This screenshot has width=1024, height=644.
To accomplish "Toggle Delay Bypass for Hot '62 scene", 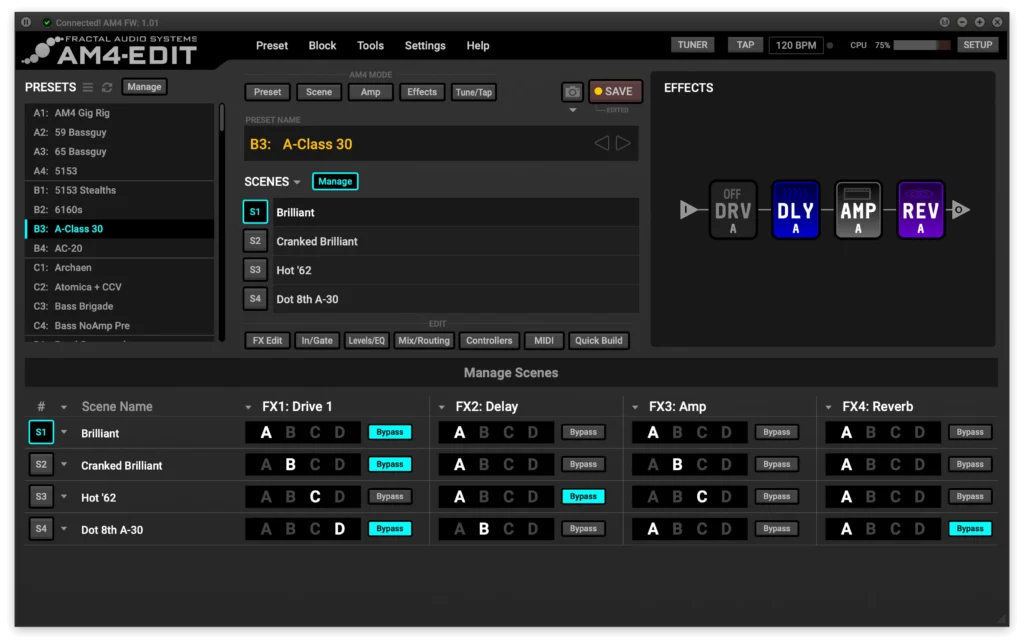I will (x=583, y=497).
